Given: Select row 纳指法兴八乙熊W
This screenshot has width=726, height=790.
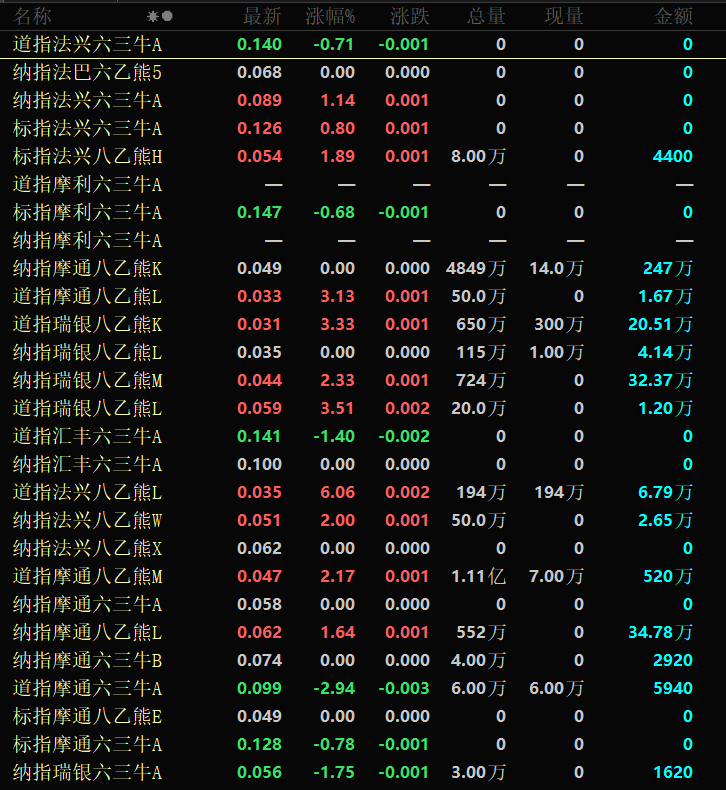Looking at the screenshot, I should (363, 520).
